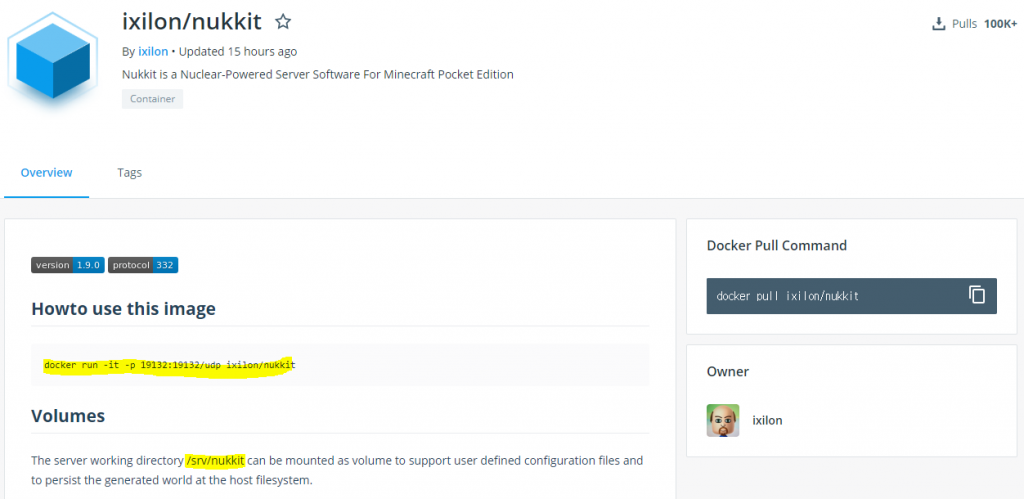Click the highlighted /srv/nukkit path

coord(215,460)
